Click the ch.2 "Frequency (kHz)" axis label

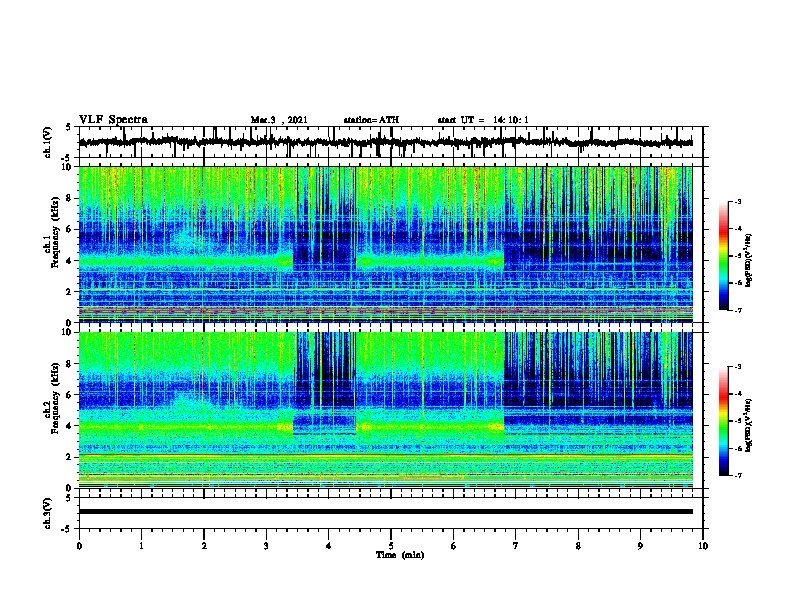[x=56, y=398]
